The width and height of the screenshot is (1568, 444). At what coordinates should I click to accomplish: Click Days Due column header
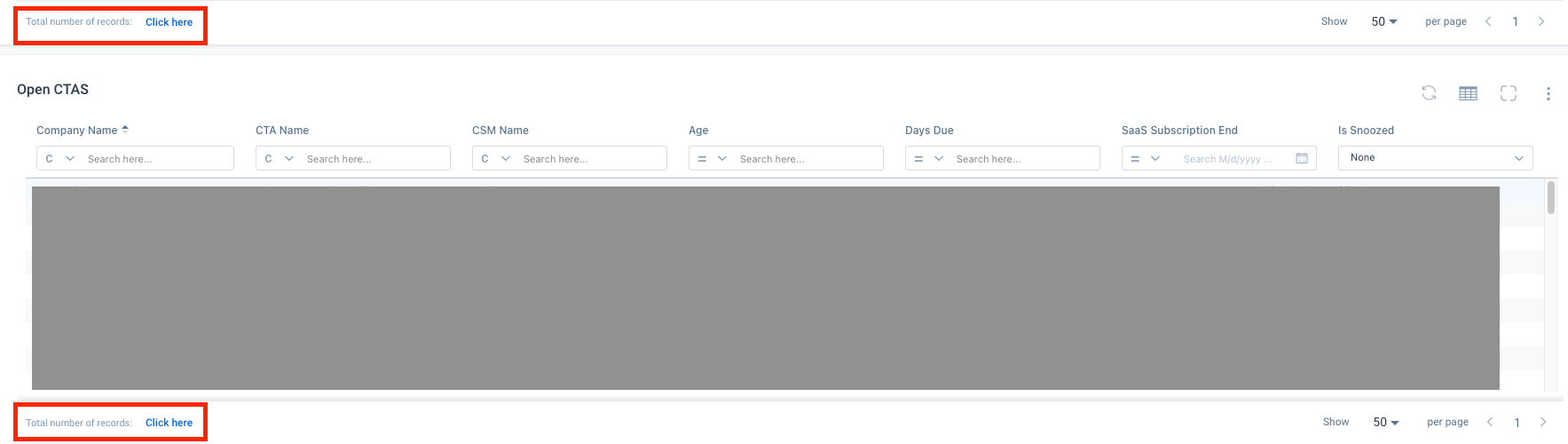[929, 131]
